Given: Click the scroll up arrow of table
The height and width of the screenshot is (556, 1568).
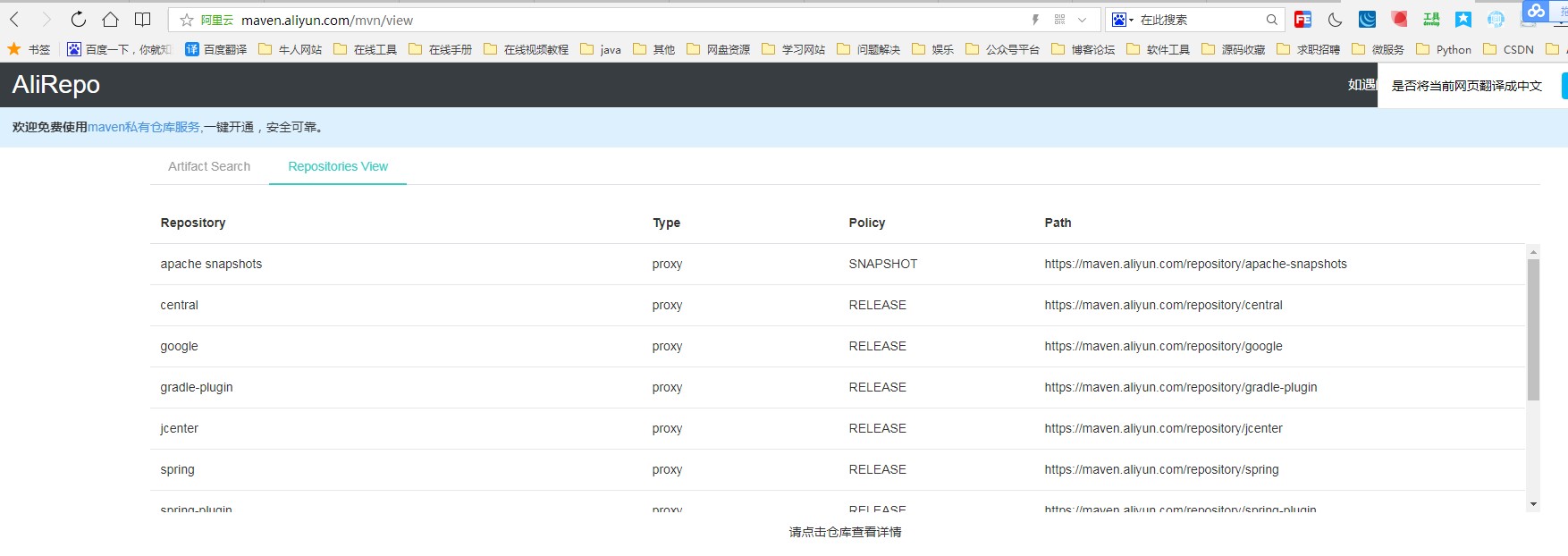Looking at the screenshot, I should pos(1533,251).
